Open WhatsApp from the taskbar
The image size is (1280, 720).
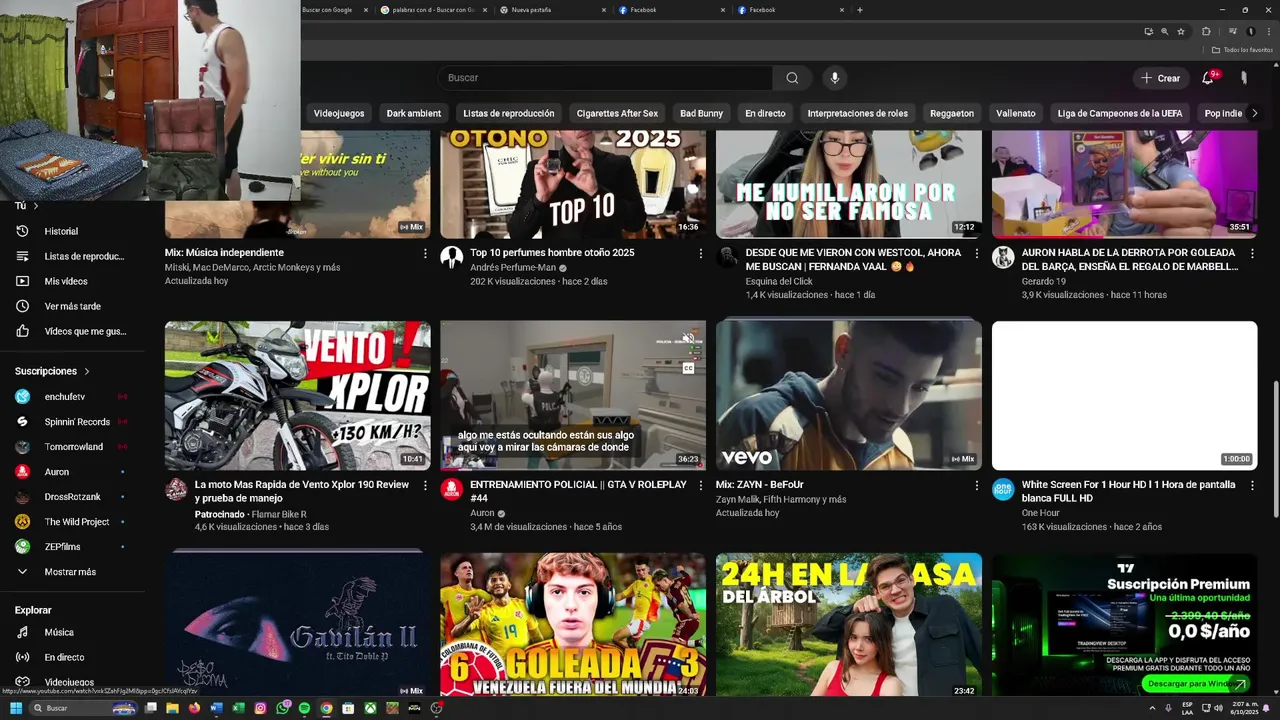[x=282, y=708]
